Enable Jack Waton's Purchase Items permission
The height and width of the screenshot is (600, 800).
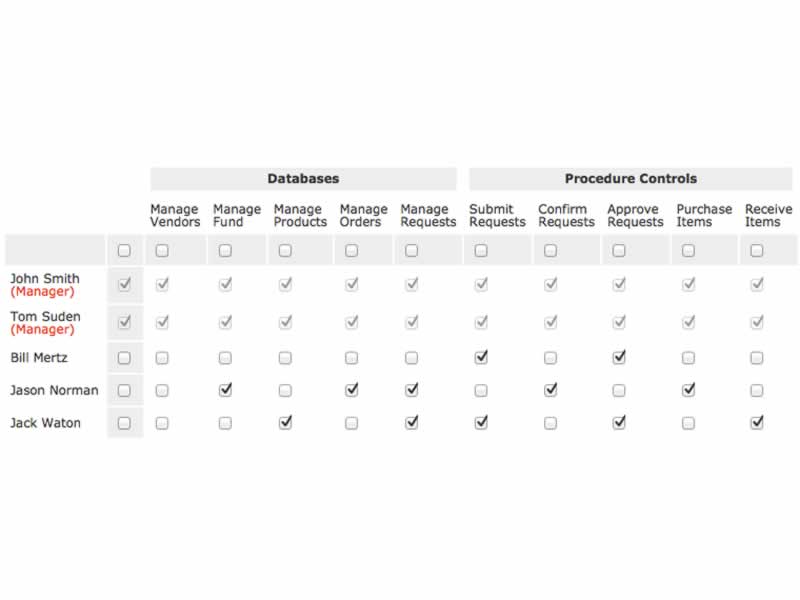click(688, 423)
